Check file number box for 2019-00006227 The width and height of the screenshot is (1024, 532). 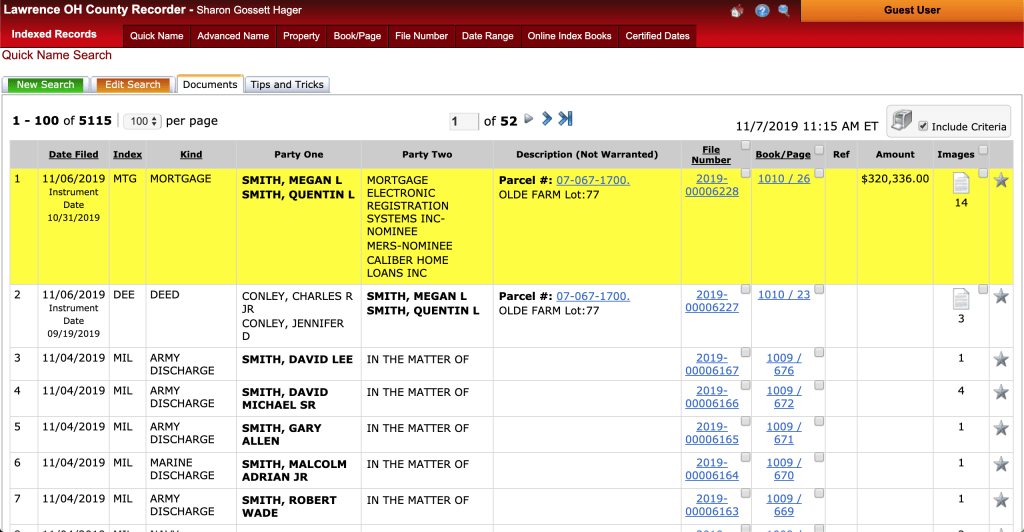click(x=745, y=289)
